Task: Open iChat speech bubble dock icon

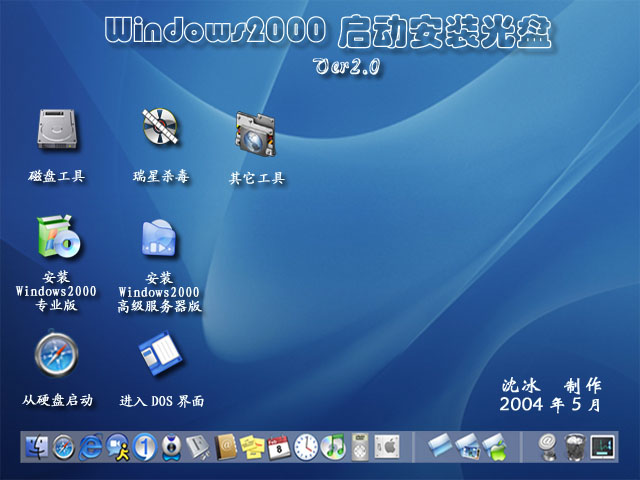Action: click(x=118, y=447)
